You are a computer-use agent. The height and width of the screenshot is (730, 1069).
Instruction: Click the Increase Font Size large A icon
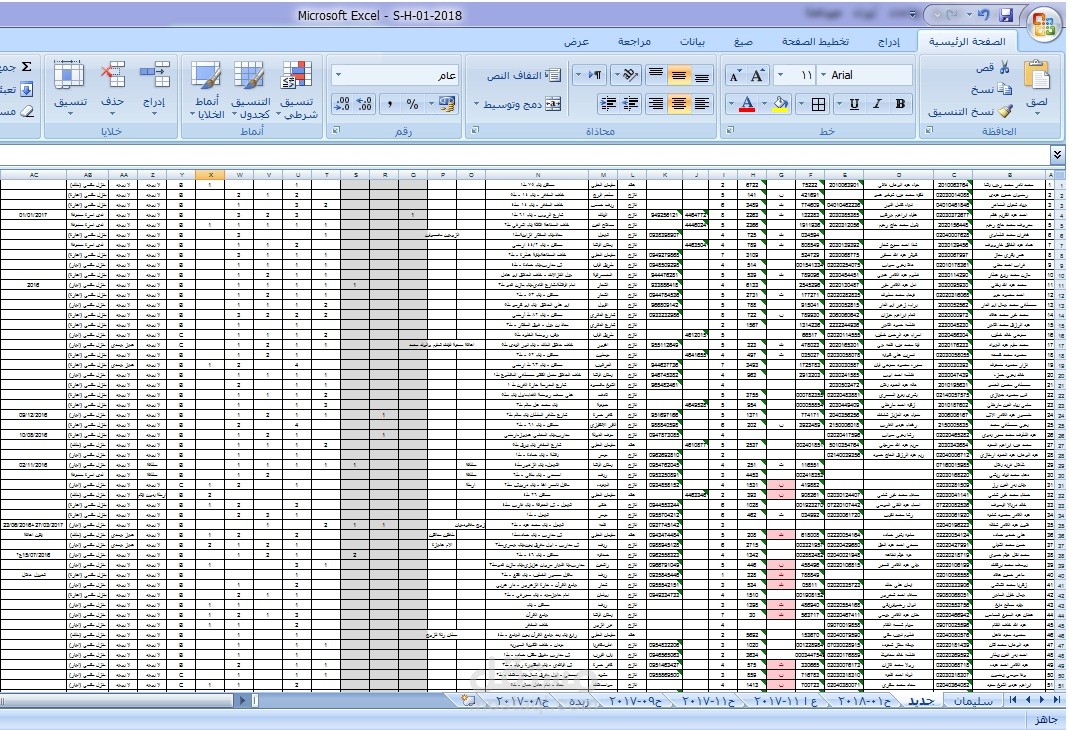tap(756, 75)
